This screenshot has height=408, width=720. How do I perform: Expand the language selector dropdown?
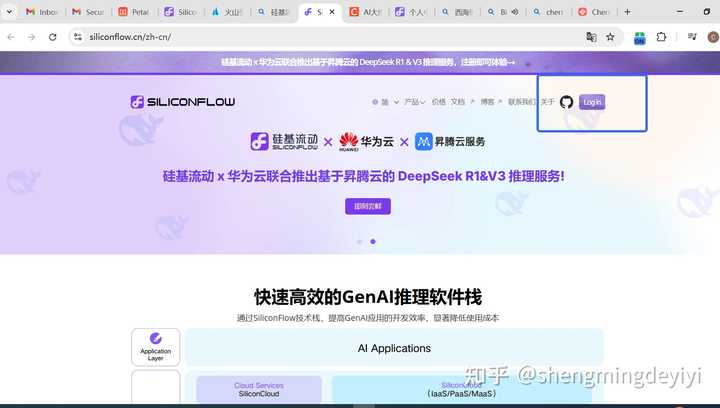click(x=385, y=102)
